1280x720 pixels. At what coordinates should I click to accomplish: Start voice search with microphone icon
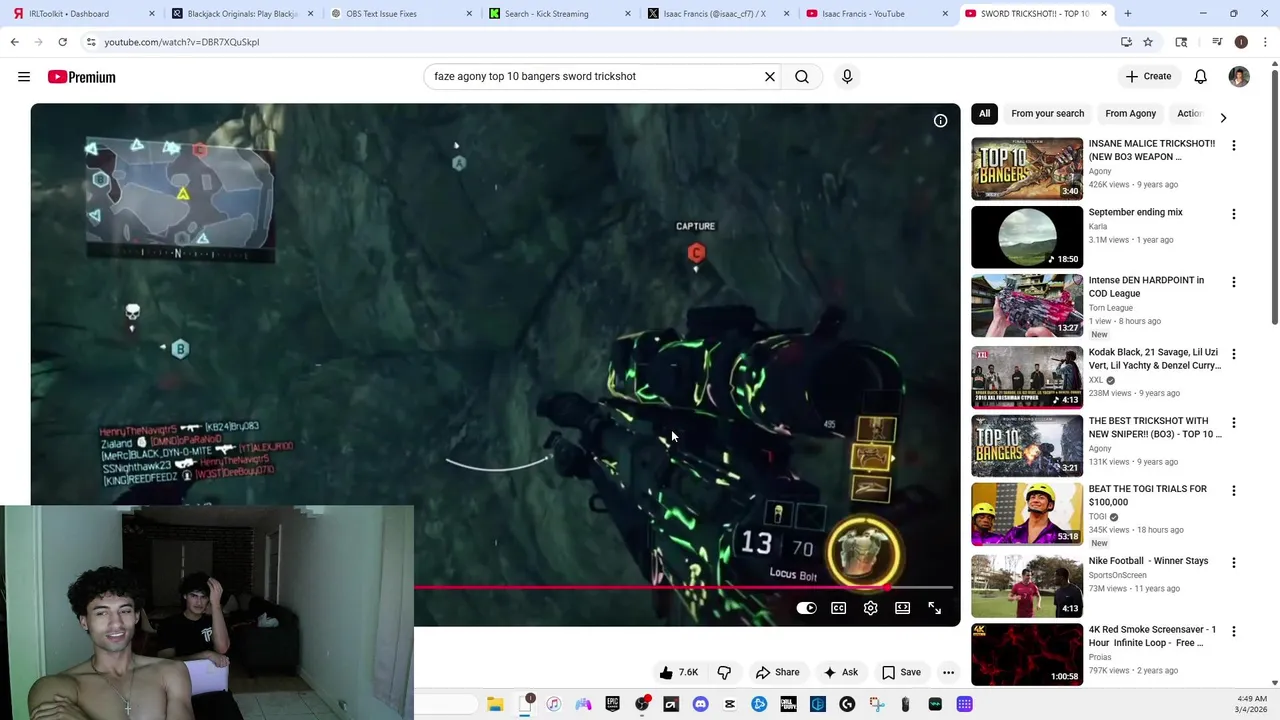pyautogui.click(x=847, y=76)
